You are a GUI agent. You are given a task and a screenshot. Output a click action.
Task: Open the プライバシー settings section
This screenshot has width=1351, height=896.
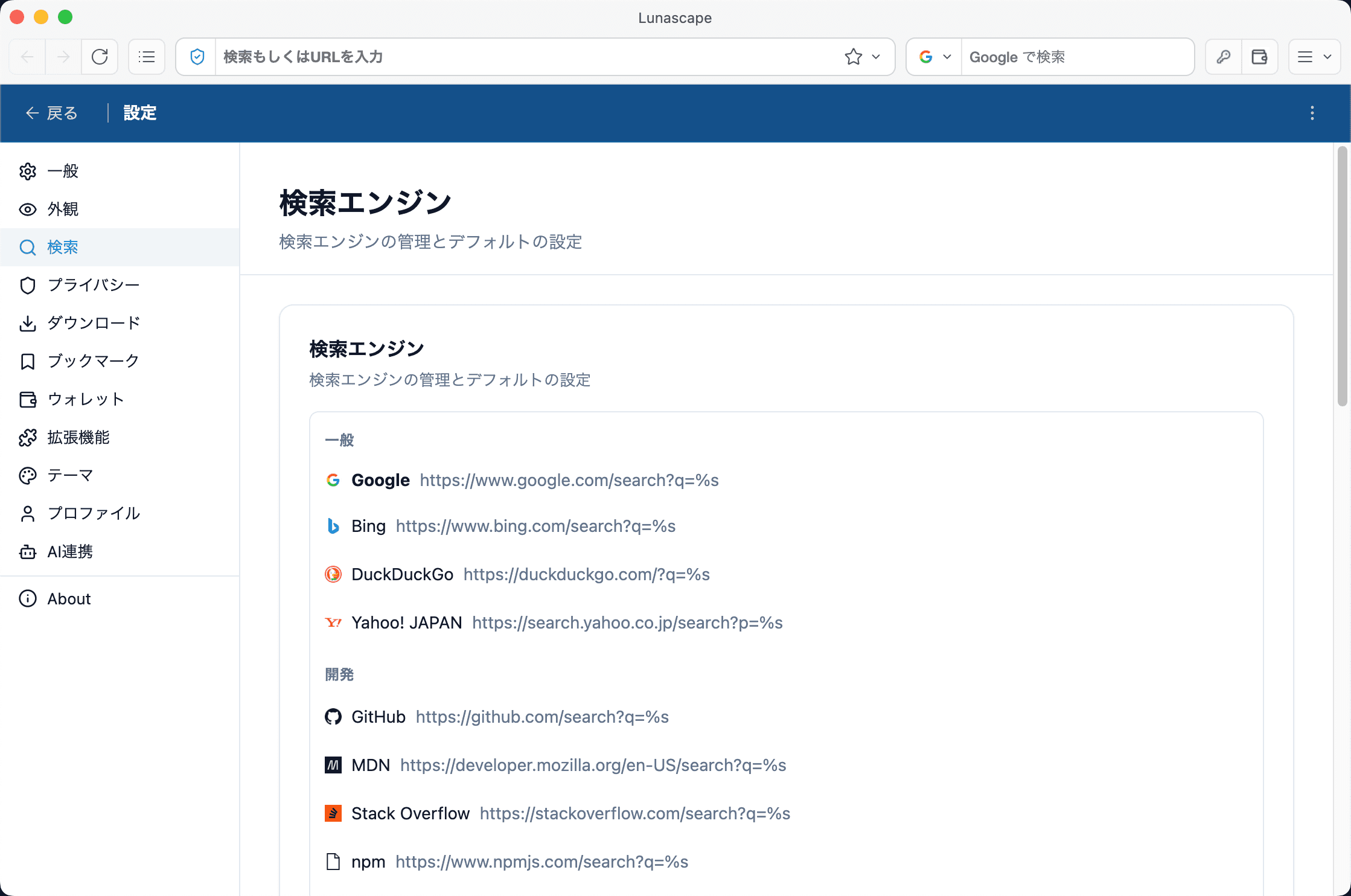tap(120, 285)
